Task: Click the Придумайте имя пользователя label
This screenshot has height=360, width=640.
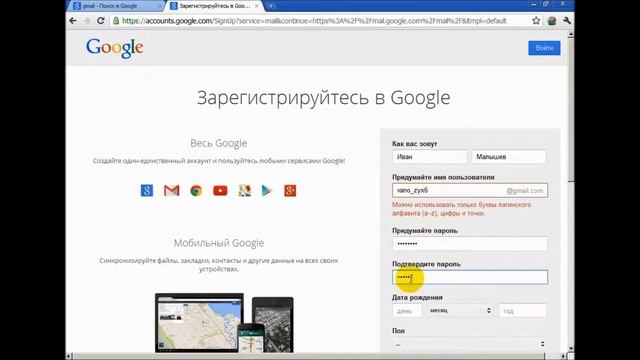Action: pyautogui.click(x=443, y=177)
